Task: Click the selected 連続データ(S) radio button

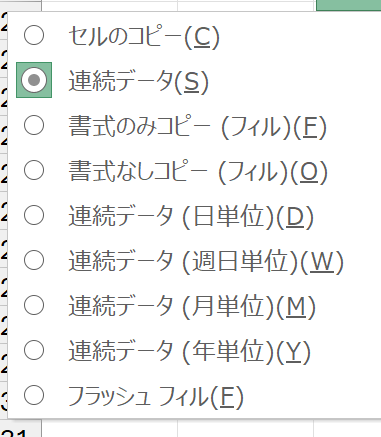Action: (34, 80)
